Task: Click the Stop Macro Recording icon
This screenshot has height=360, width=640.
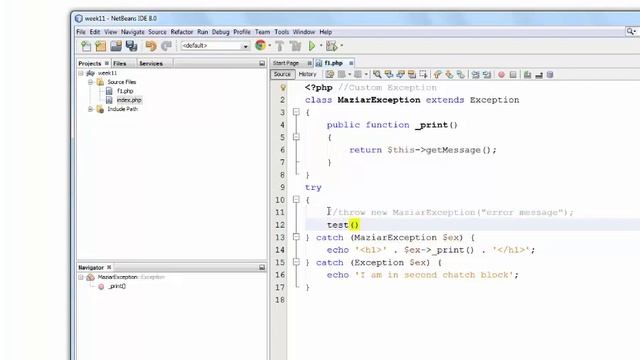Action: tap(513, 74)
